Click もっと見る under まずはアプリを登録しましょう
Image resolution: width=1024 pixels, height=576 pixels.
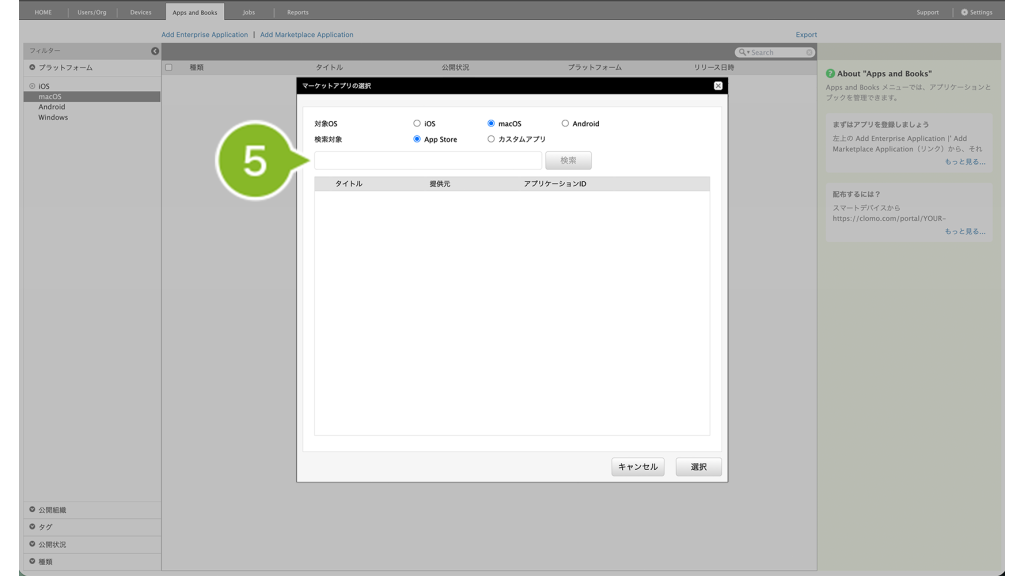965,161
